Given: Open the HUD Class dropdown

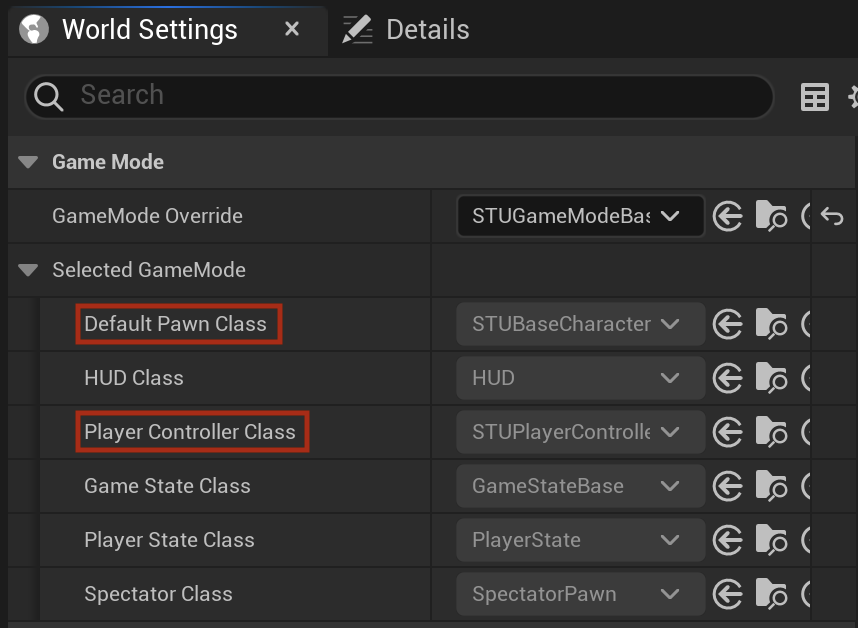Looking at the screenshot, I should (x=580, y=378).
